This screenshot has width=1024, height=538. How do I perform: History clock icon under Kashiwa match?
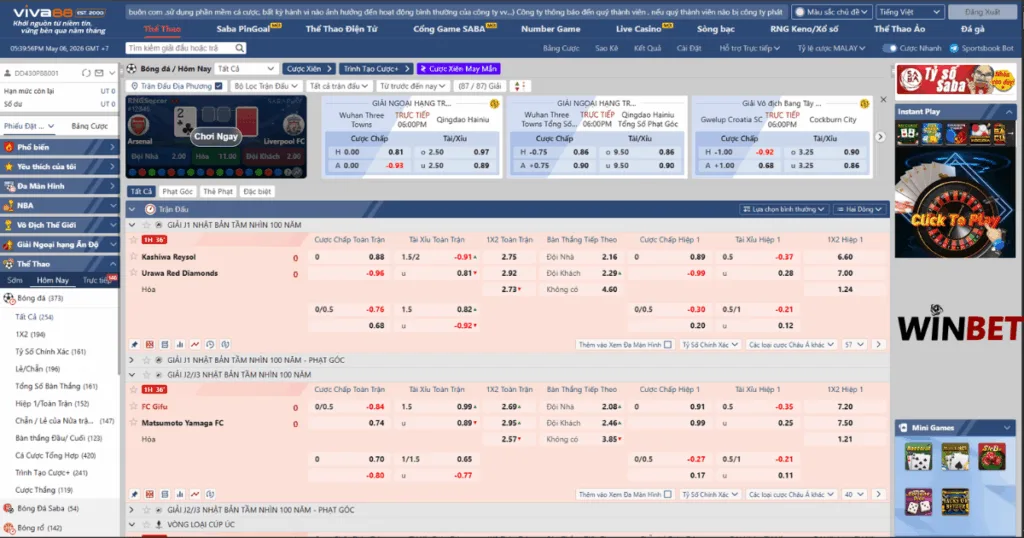[210, 345]
